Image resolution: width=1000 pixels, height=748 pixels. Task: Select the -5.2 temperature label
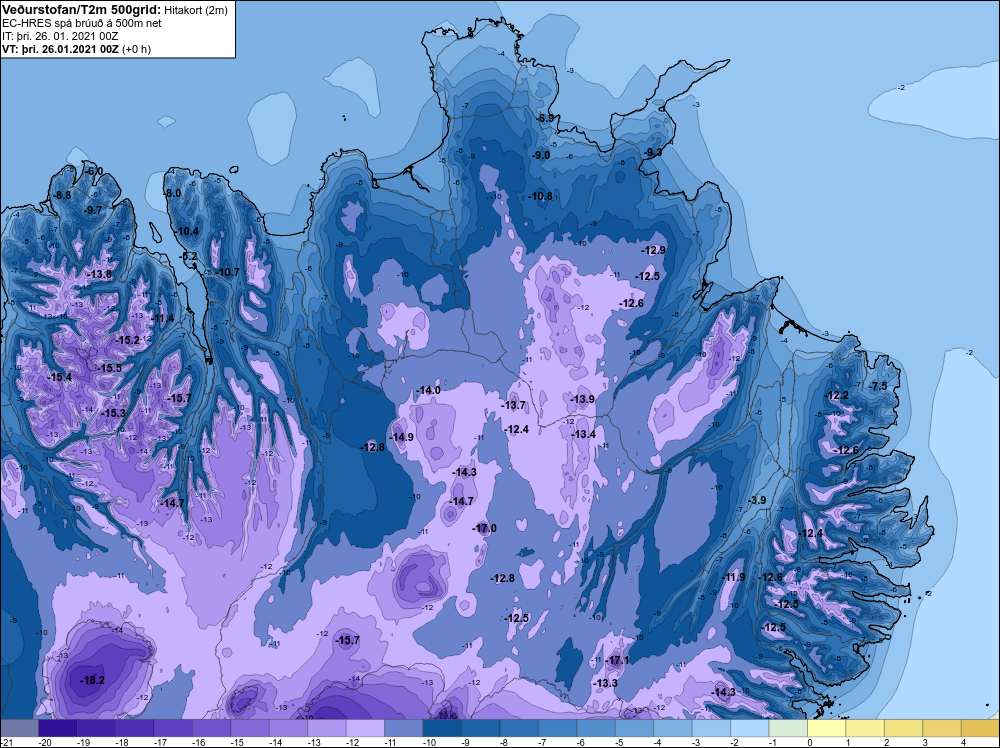pos(188,256)
